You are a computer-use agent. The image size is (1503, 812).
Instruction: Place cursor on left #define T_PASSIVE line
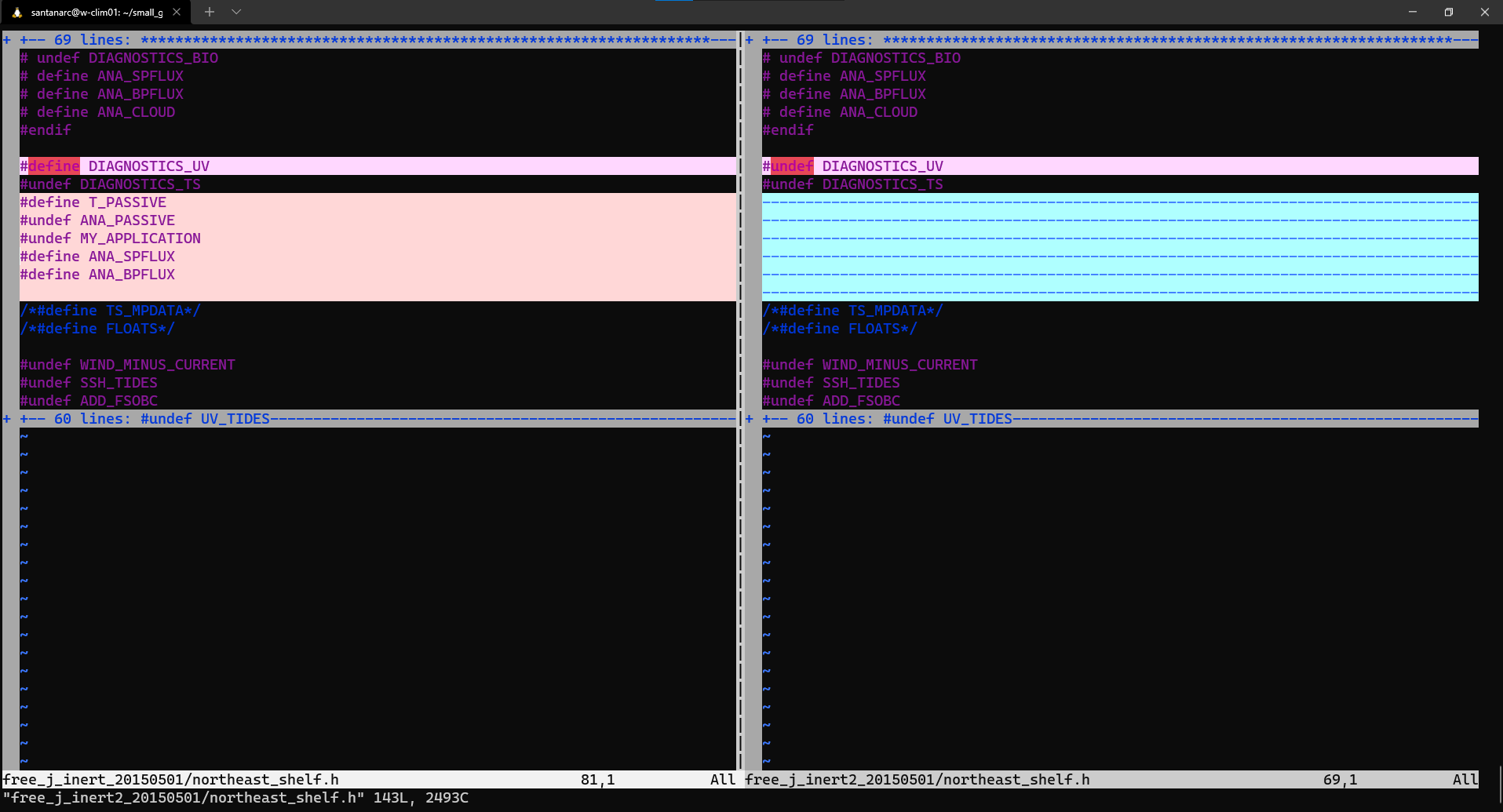click(93, 202)
